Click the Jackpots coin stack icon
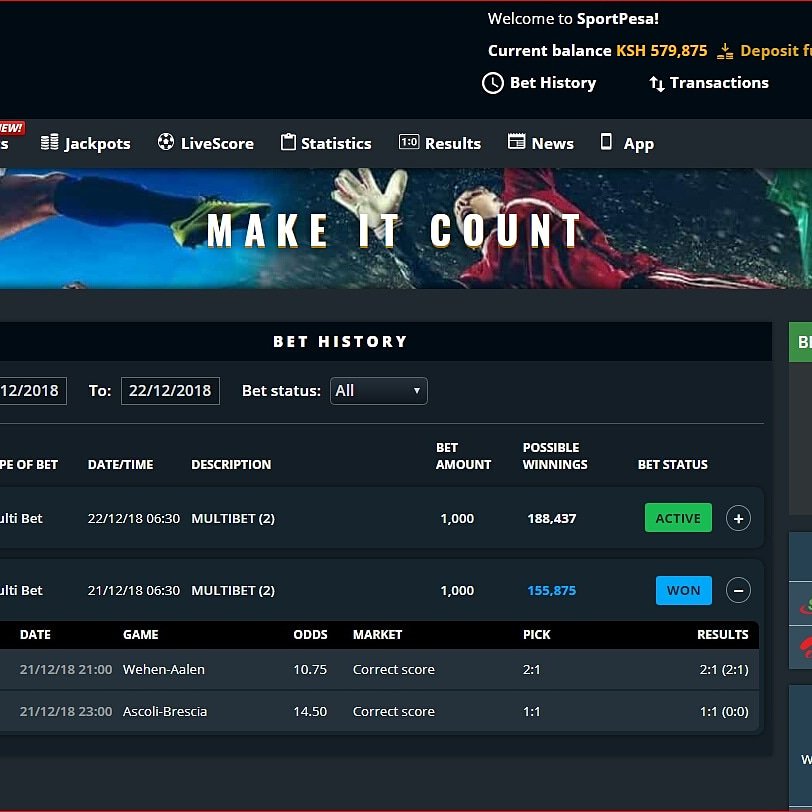The height and width of the screenshot is (812, 812). [x=50, y=142]
